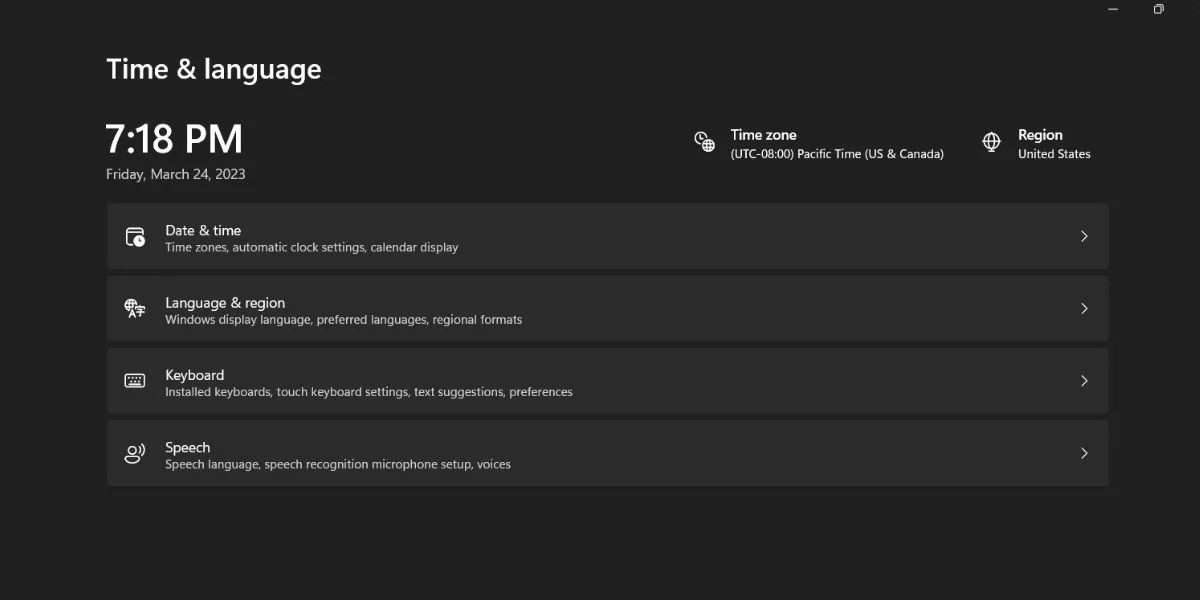The width and height of the screenshot is (1200, 600).
Task: Click the Date & time calendar-clock icon
Action: (135, 237)
